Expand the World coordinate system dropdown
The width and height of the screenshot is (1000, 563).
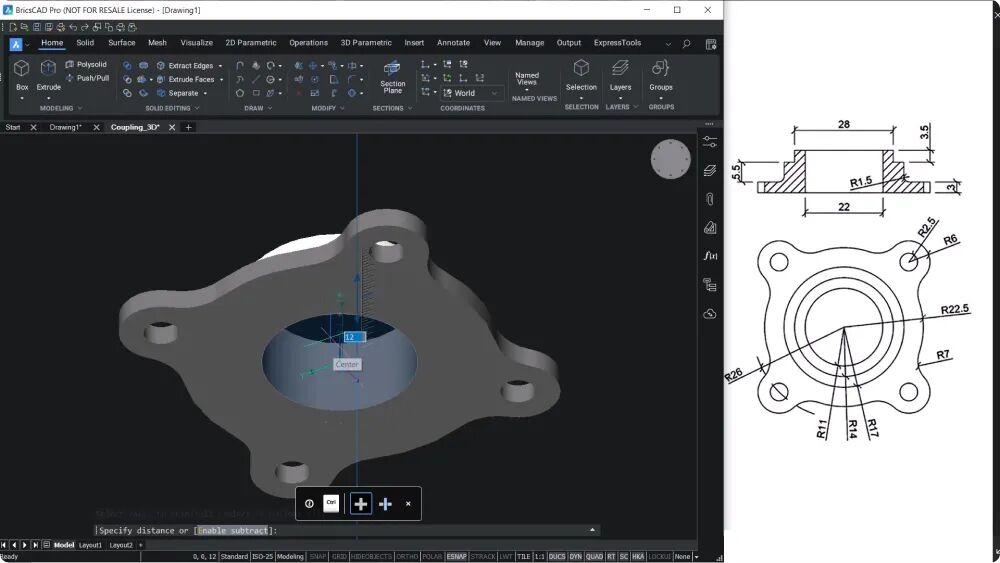point(494,93)
